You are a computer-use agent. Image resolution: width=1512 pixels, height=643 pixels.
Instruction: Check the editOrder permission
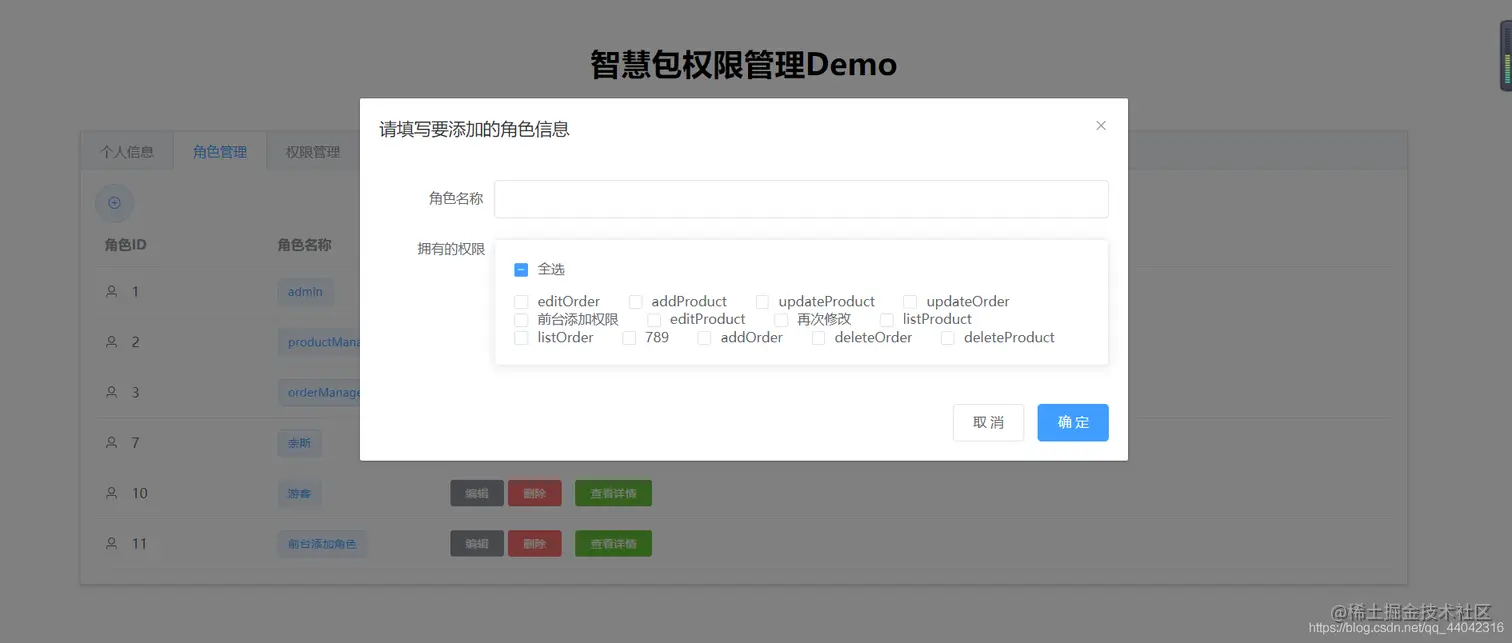click(521, 302)
